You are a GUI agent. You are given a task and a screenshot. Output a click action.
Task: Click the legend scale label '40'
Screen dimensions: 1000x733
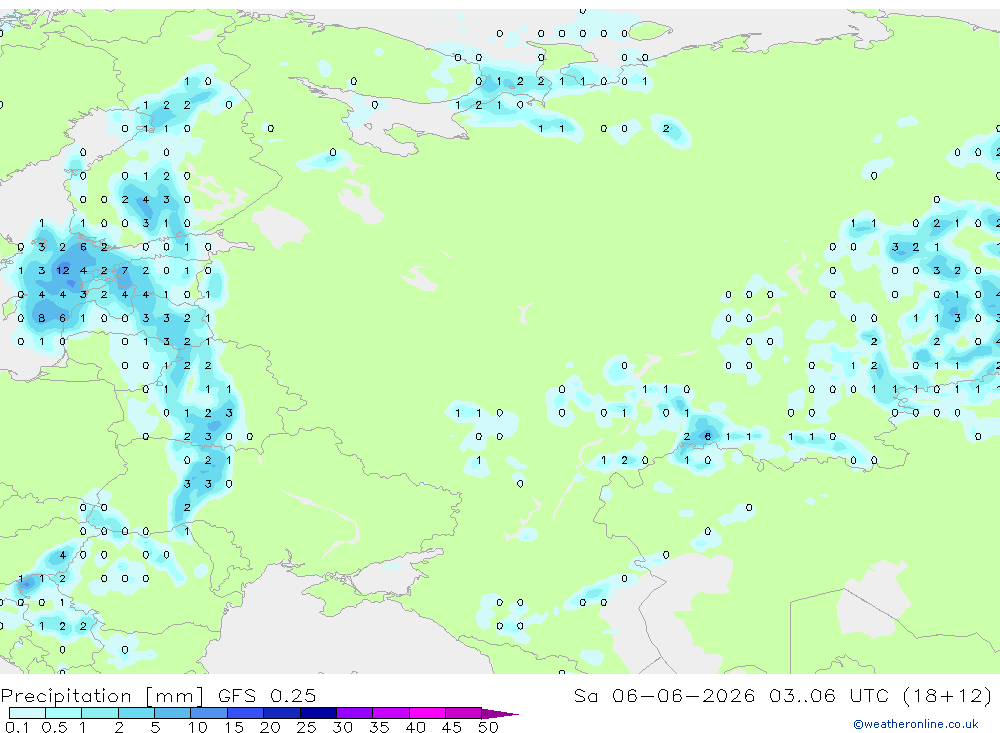(415, 727)
